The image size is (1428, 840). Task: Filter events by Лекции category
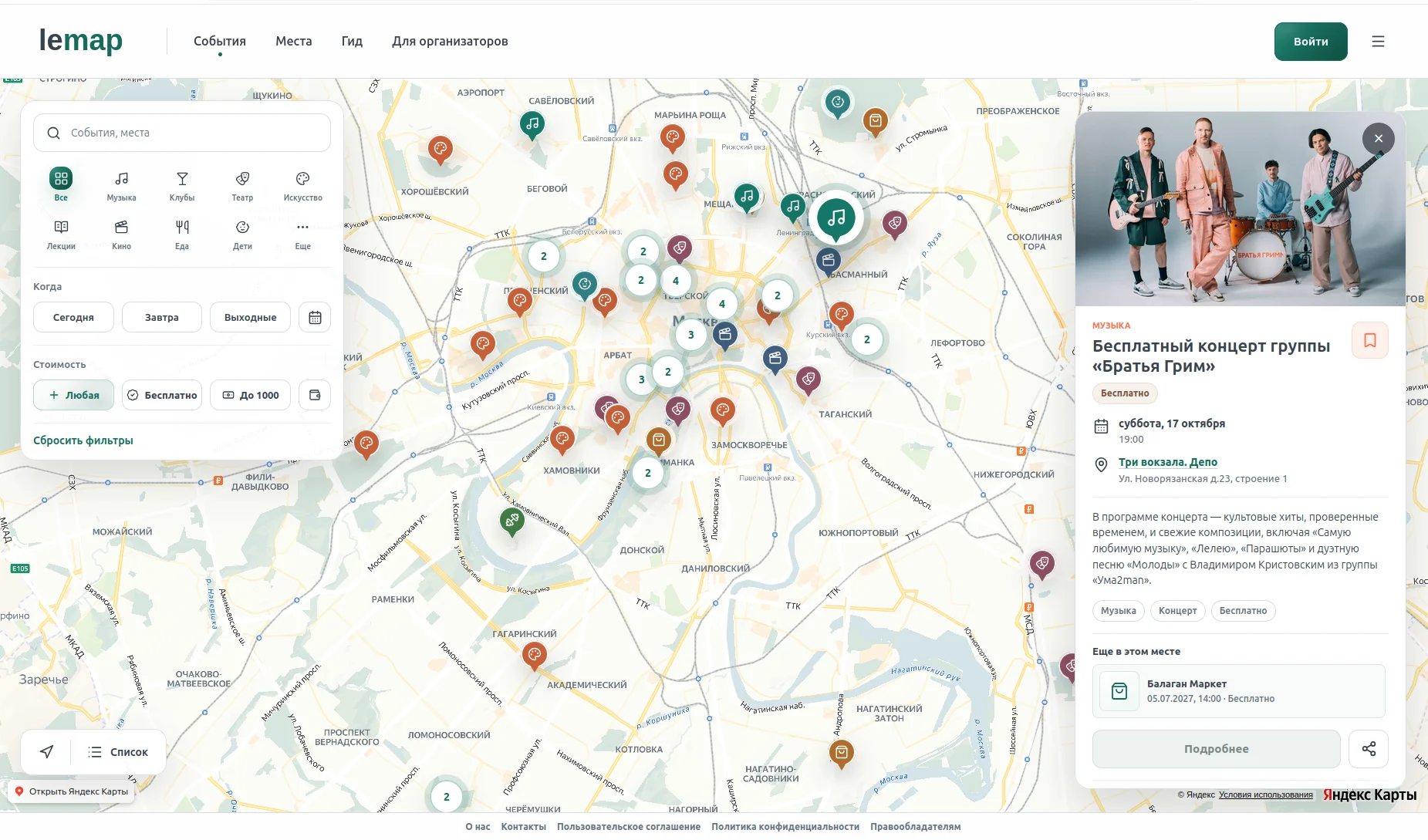[x=61, y=234]
